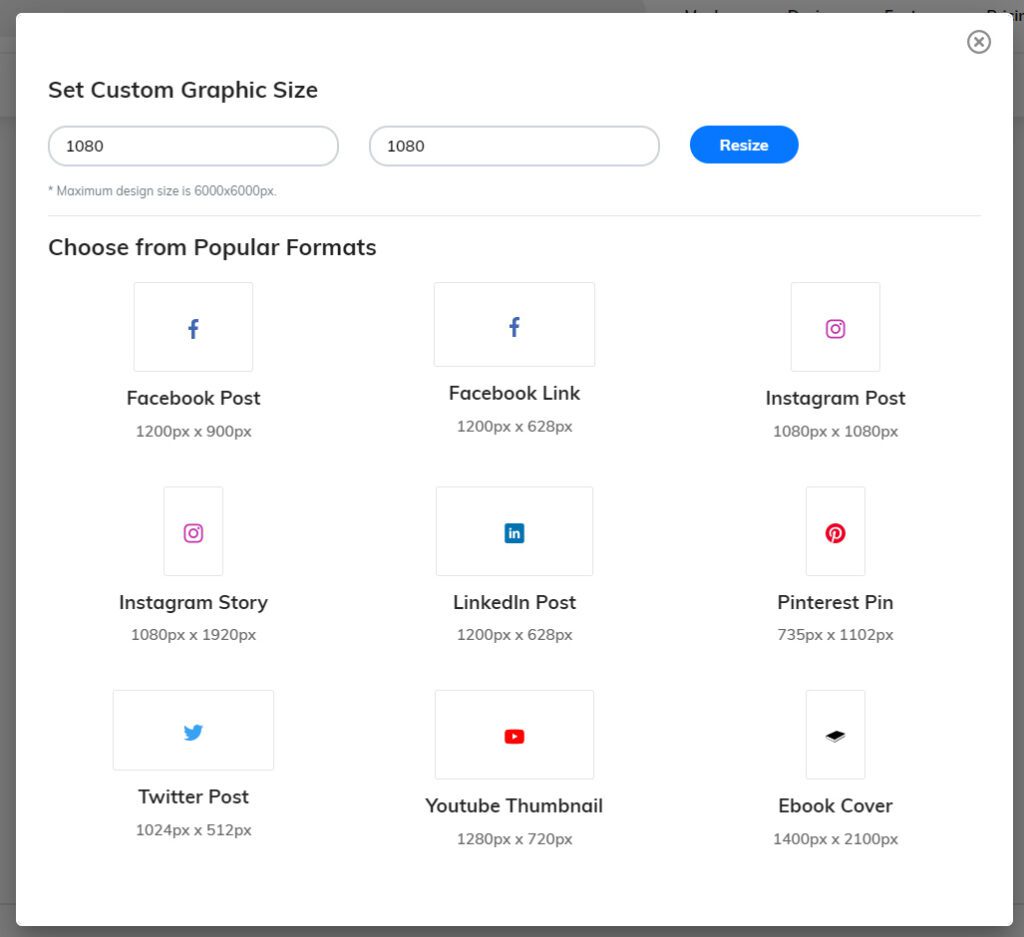Select the Twitter Post bird icon
Viewport: 1024px width, 937px height.
[x=193, y=732]
